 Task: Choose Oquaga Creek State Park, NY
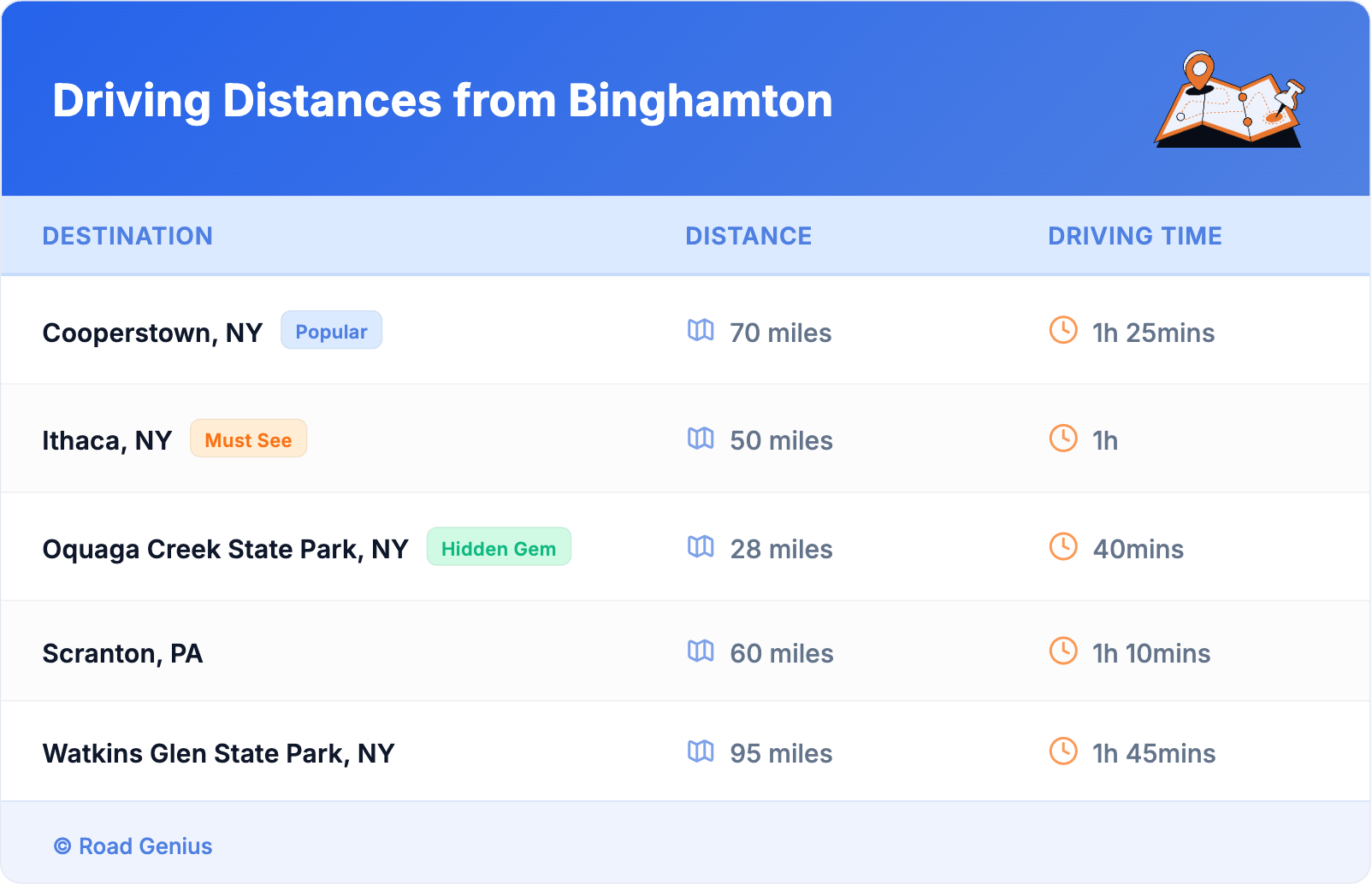click(226, 549)
